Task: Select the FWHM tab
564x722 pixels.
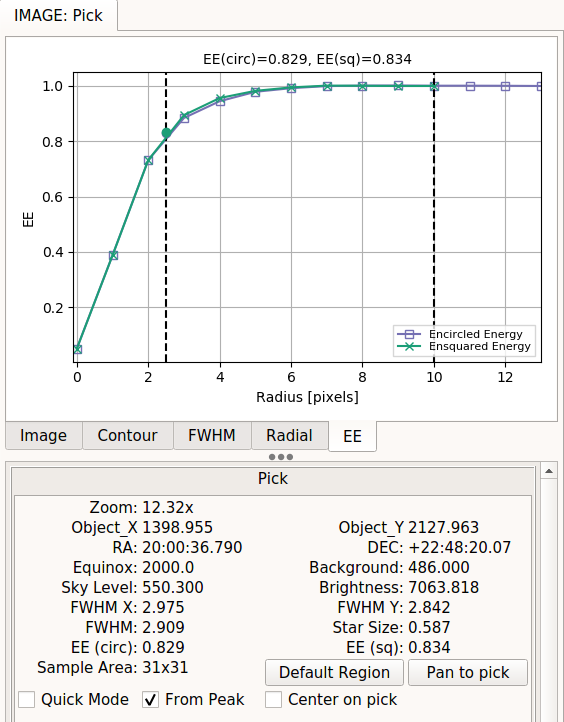Action: coord(212,435)
